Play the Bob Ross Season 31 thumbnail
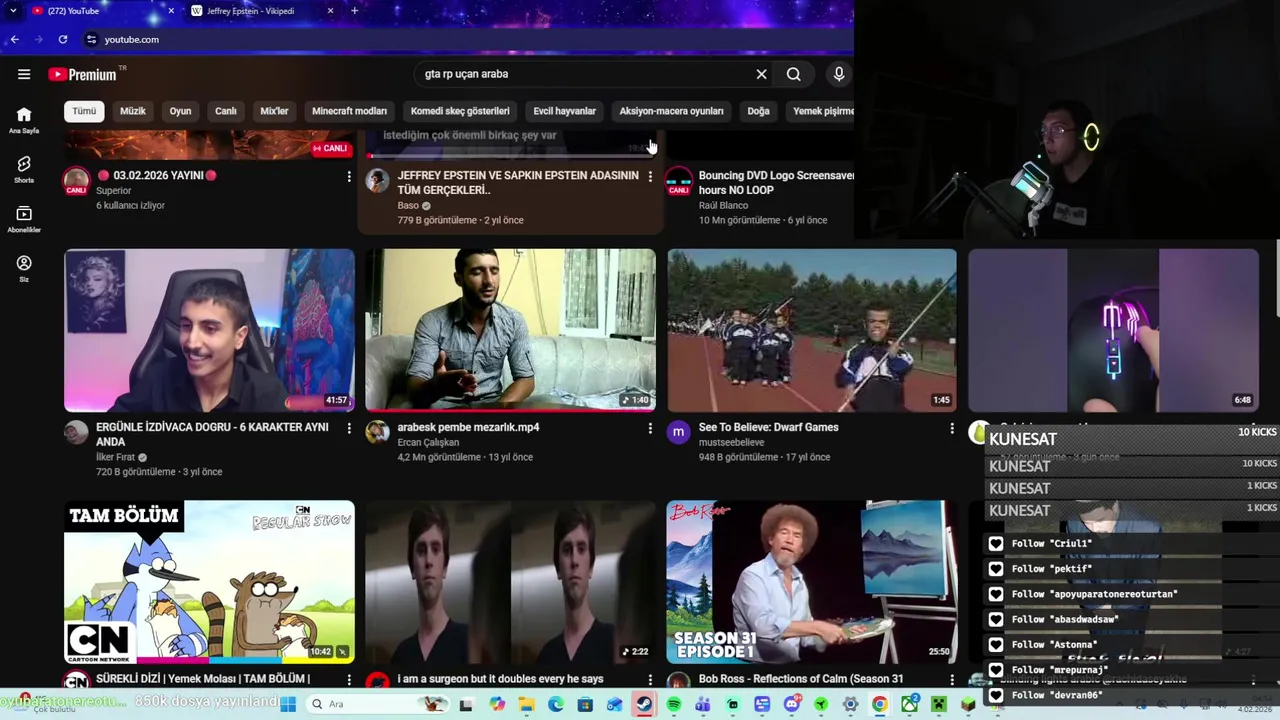Viewport: 1280px width, 720px height. [x=811, y=582]
